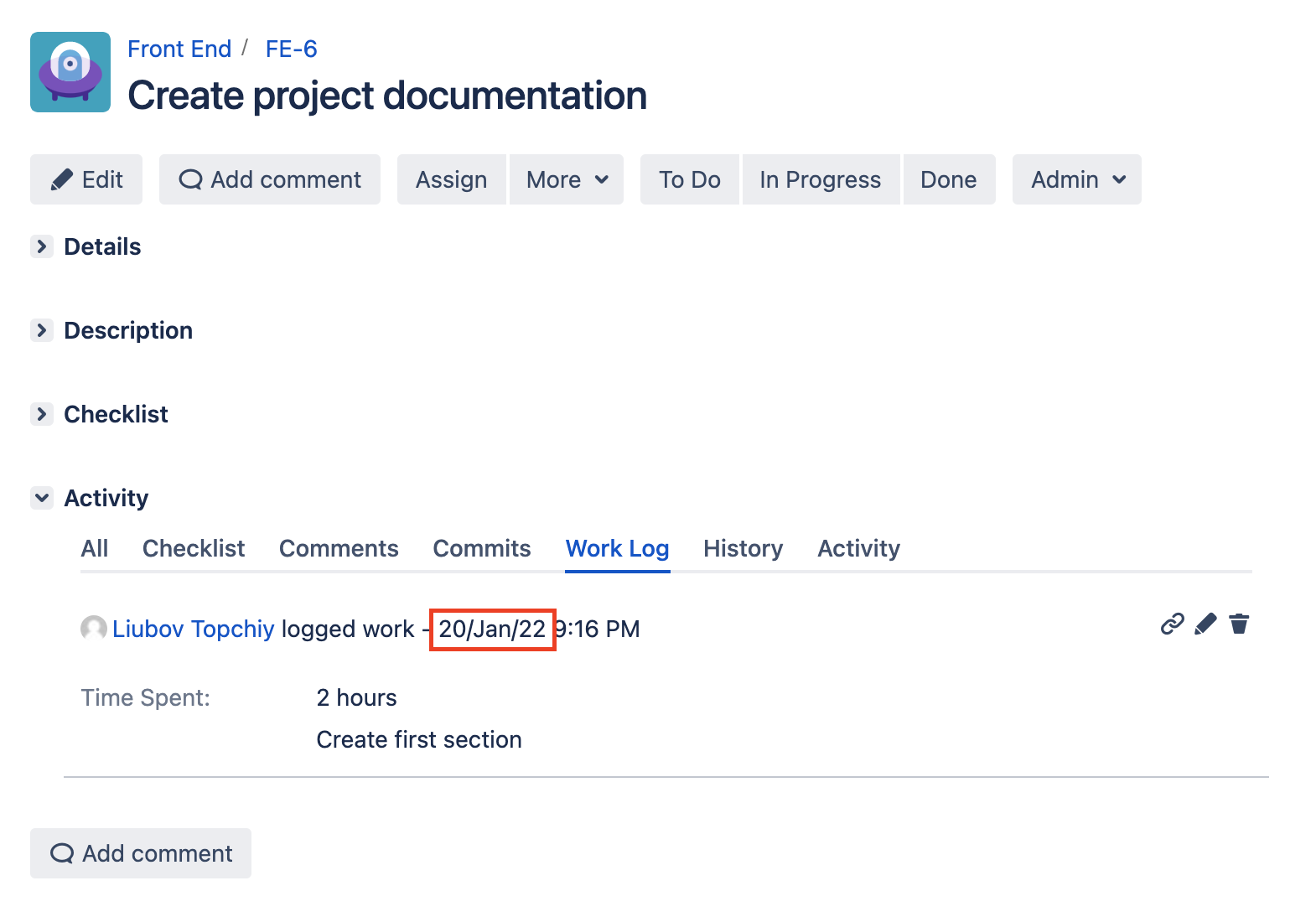Screen dimensions: 1316x917
Task: Open the Admin dropdown menu
Action: tap(1076, 179)
